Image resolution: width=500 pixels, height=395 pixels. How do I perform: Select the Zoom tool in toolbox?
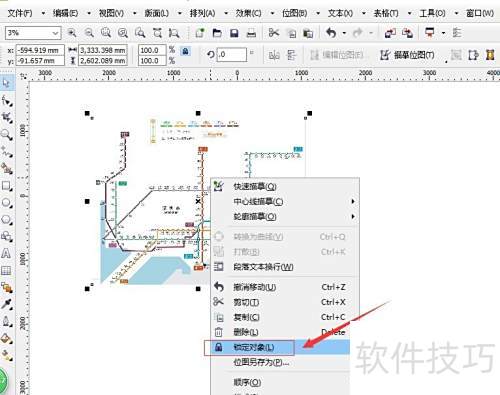[x=7, y=135]
